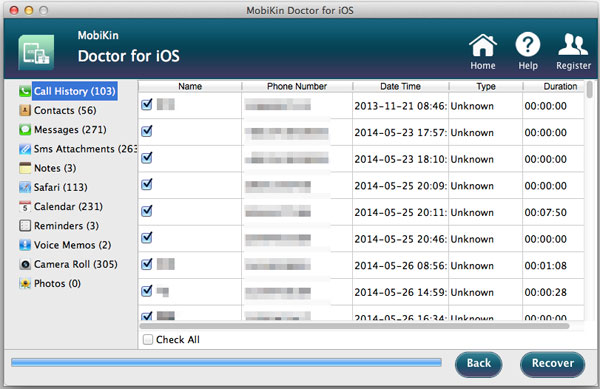600x389 pixels.
Task: Uncheck the 2014-05-25 20:09 call row
Action: [x=147, y=184]
